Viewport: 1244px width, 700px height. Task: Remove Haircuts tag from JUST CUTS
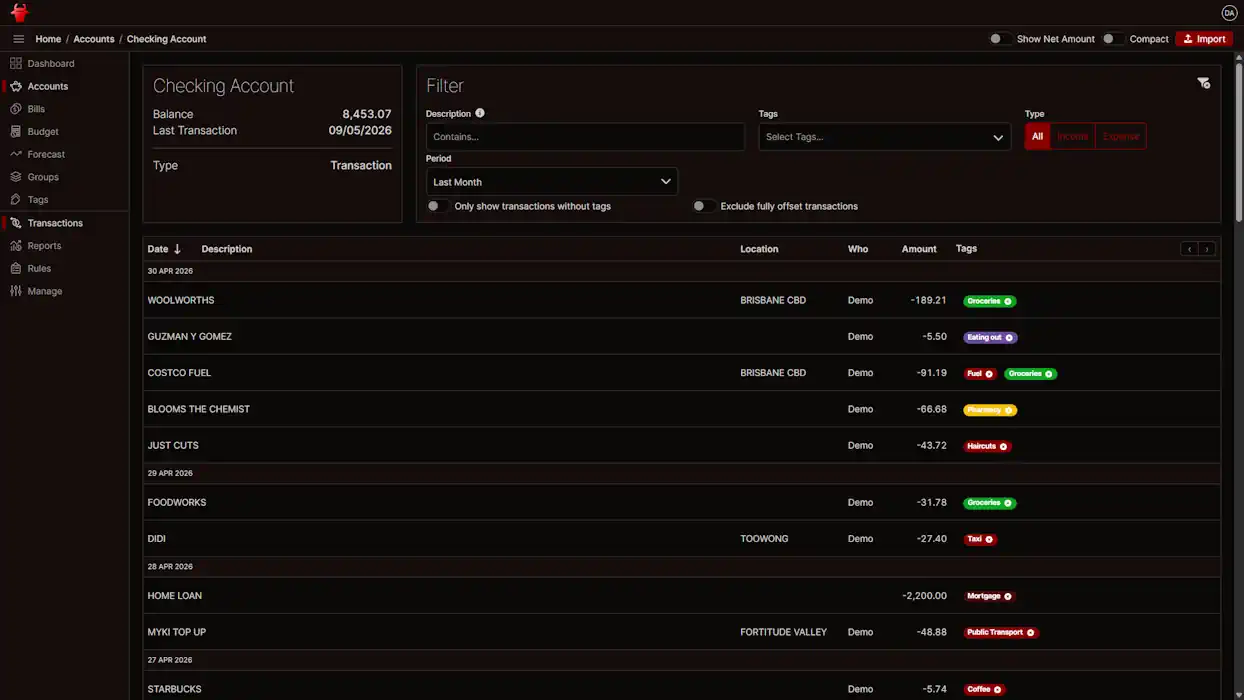1003,447
